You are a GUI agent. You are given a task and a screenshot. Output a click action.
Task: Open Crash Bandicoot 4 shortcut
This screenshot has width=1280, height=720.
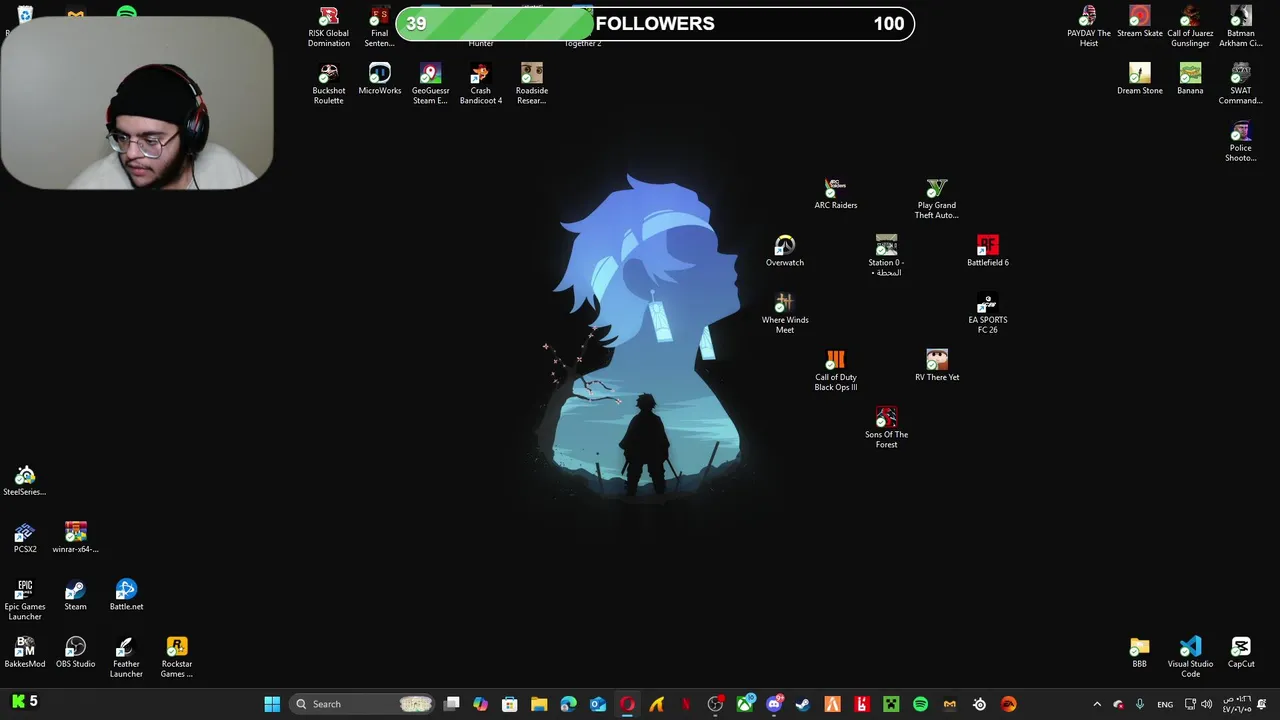[x=480, y=84]
